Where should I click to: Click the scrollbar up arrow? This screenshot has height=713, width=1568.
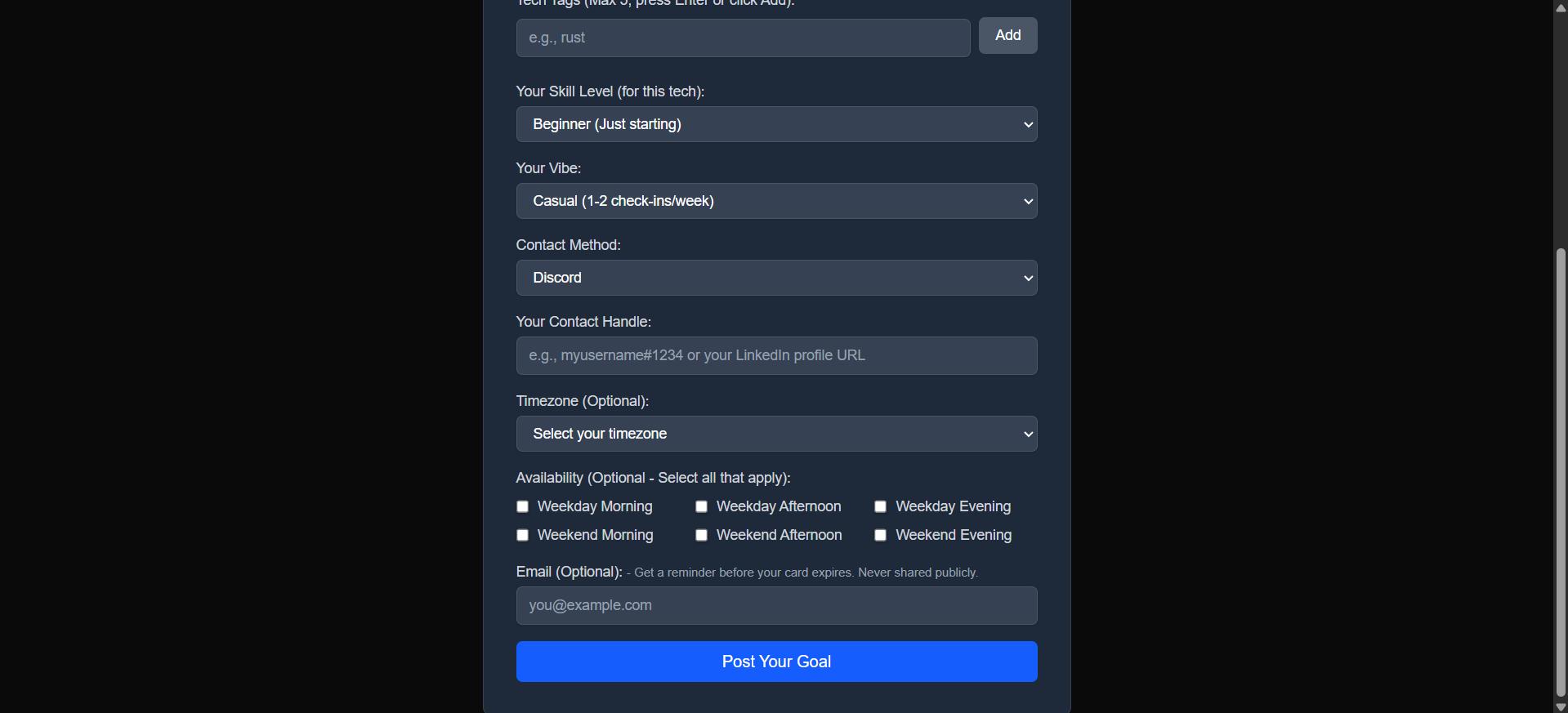click(1559, 7)
